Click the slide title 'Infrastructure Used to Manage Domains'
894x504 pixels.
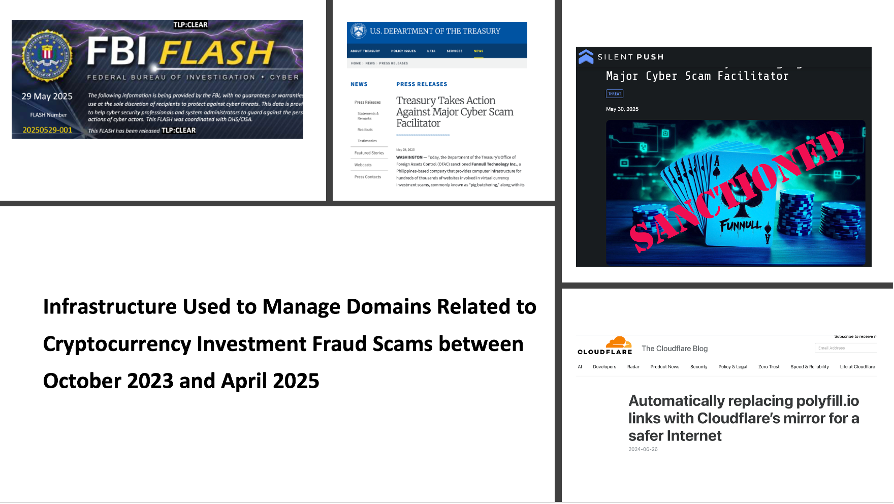point(289,344)
